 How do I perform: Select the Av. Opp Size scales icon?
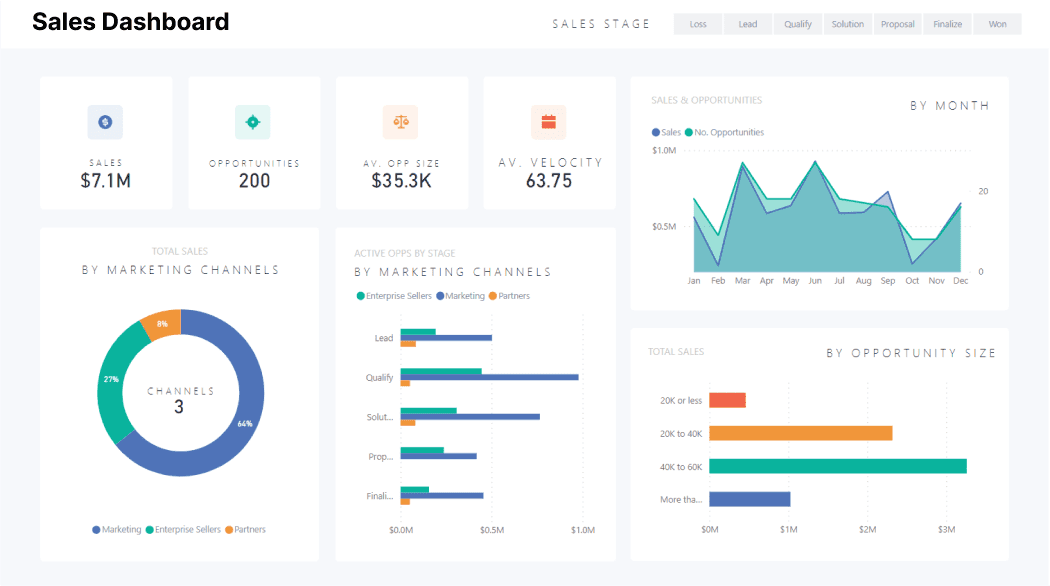pos(402,121)
